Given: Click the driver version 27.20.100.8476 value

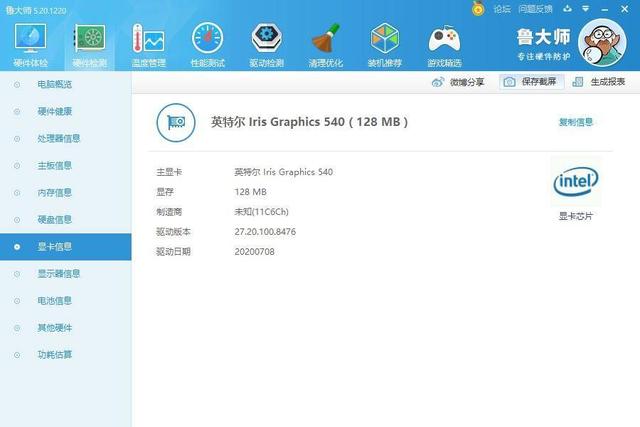Looking at the screenshot, I should [x=265, y=232].
